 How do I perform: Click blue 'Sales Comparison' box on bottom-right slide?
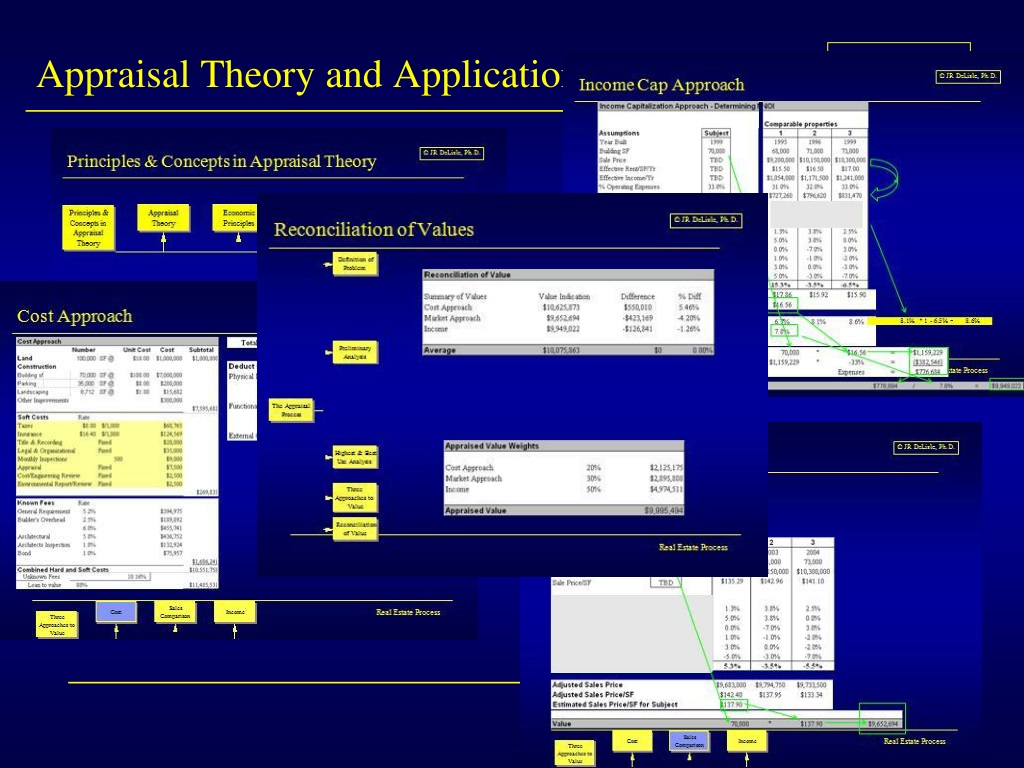click(x=689, y=741)
